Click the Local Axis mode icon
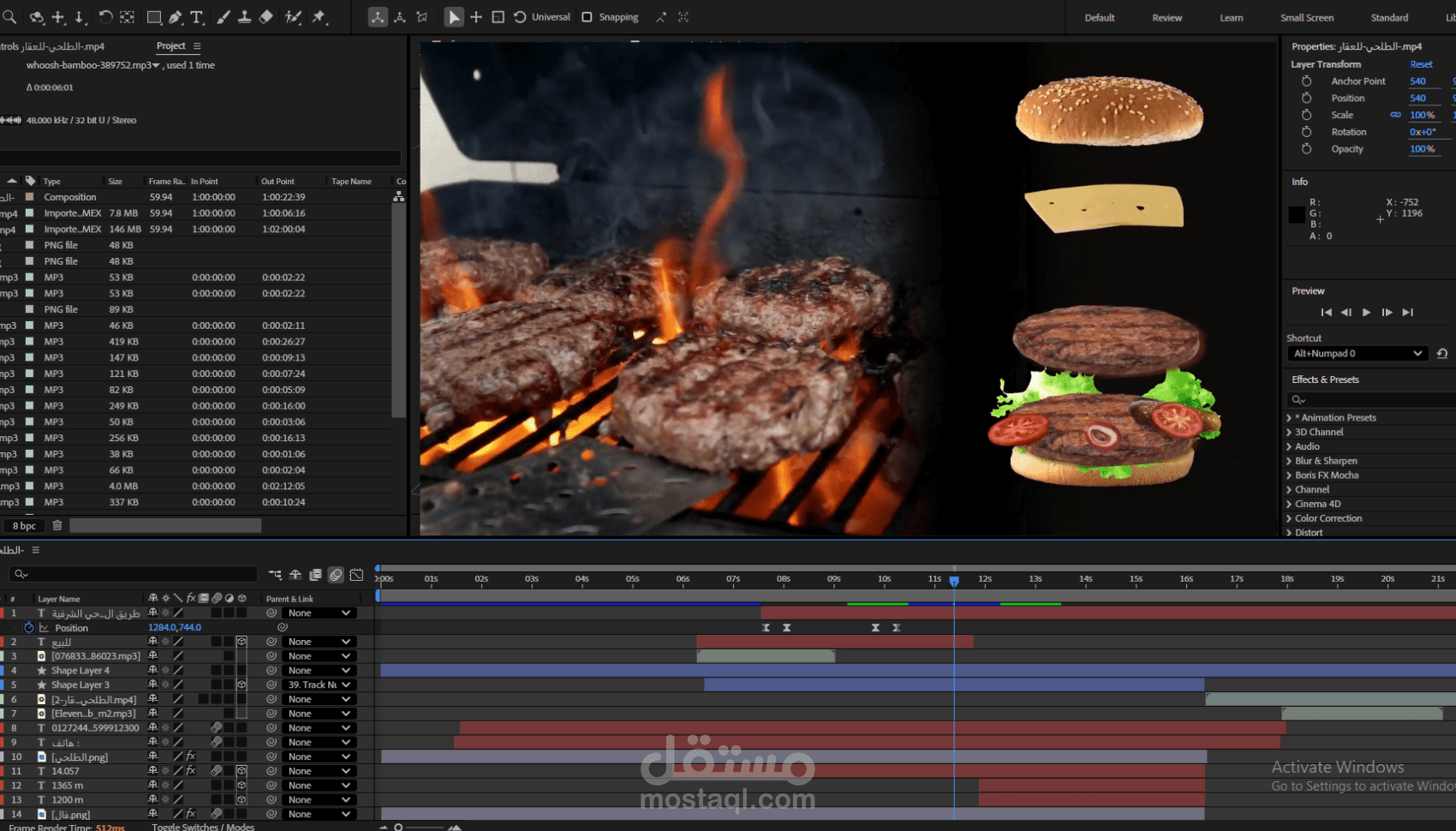The width and height of the screenshot is (1456, 831). pyautogui.click(x=378, y=17)
